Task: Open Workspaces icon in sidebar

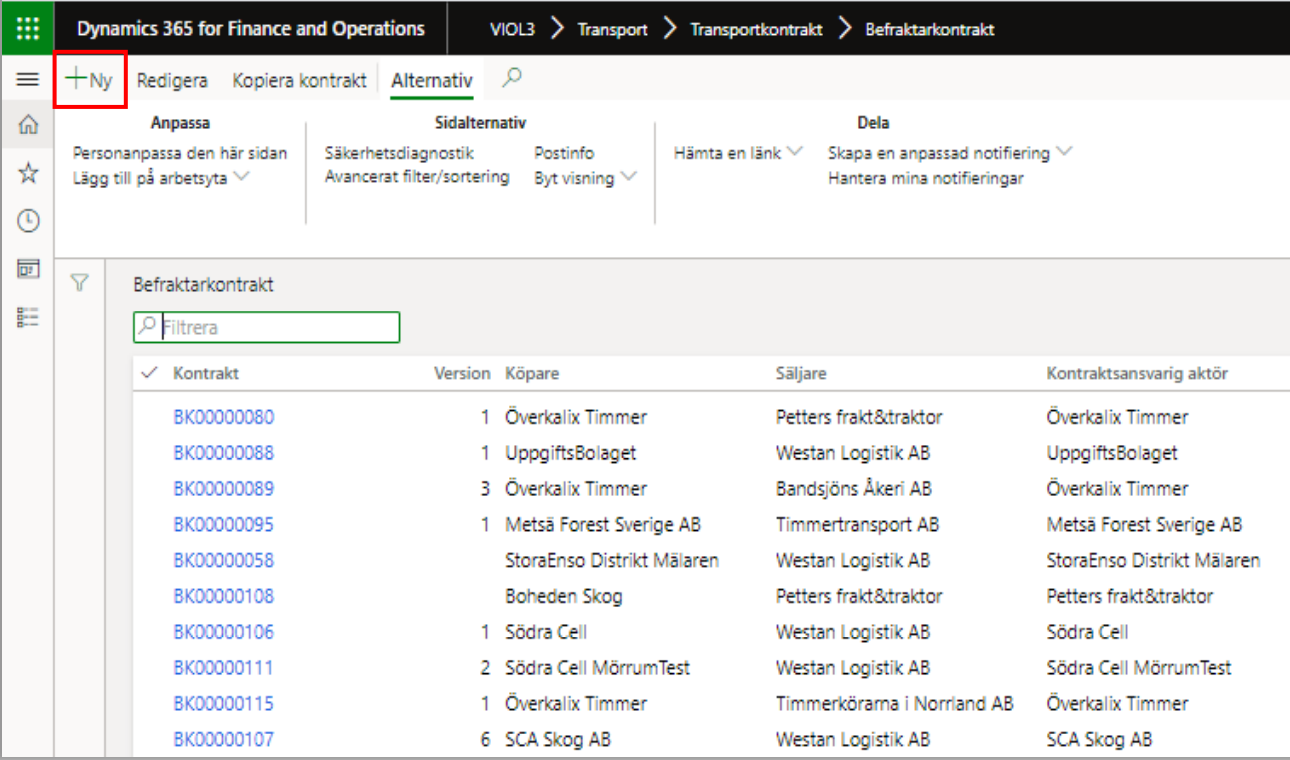Action: point(28,269)
